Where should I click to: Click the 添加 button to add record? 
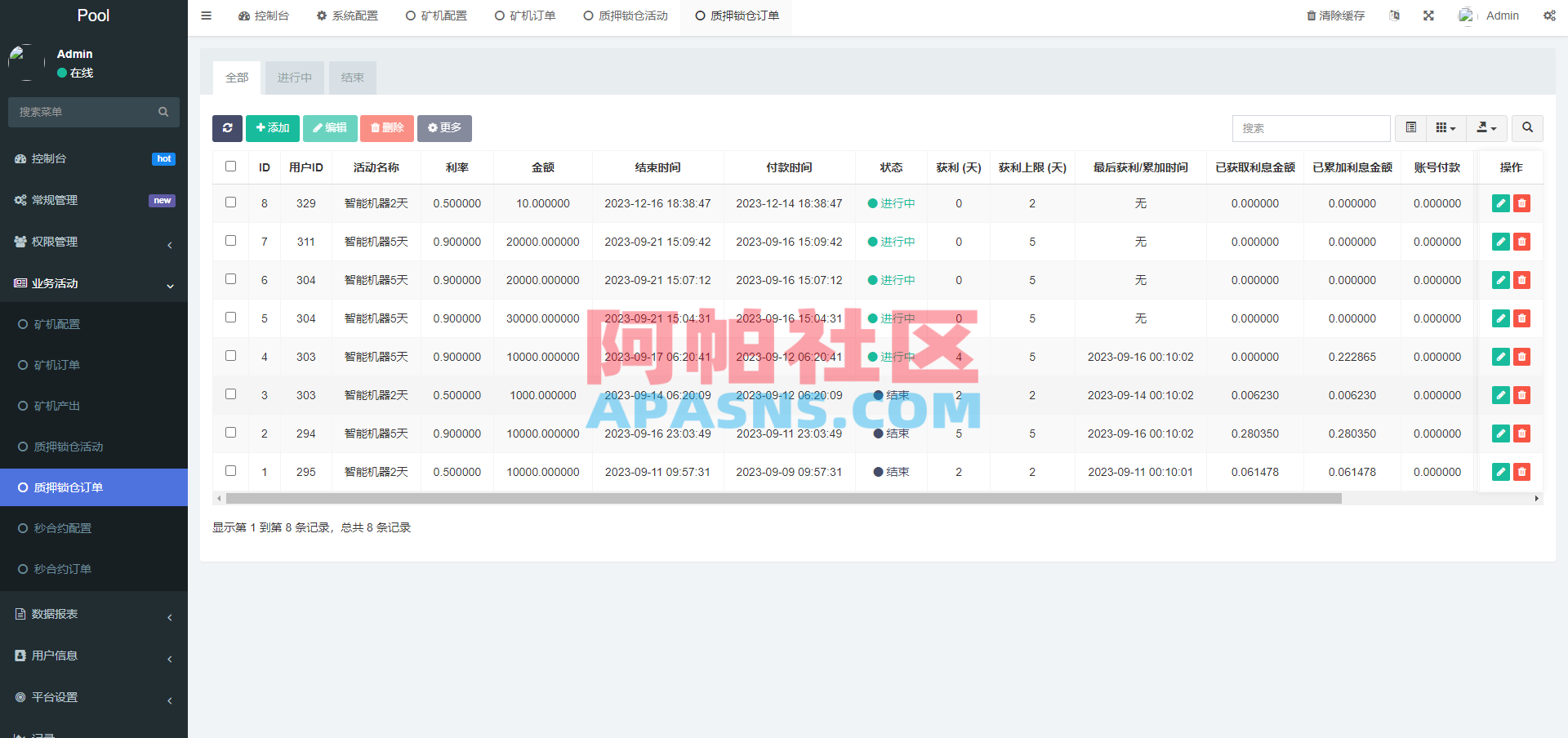272,128
